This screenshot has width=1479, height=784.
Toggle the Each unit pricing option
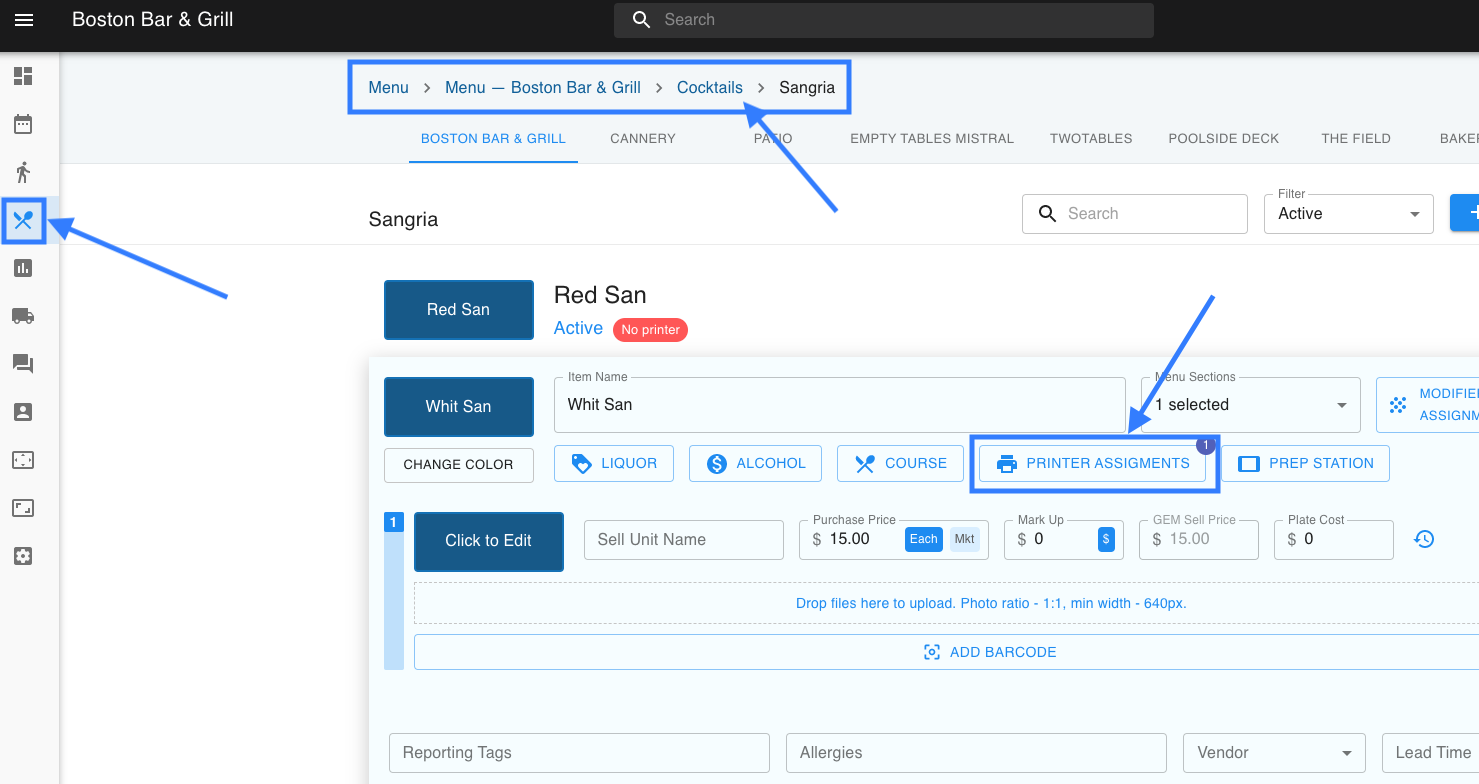(x=923, y=539)
